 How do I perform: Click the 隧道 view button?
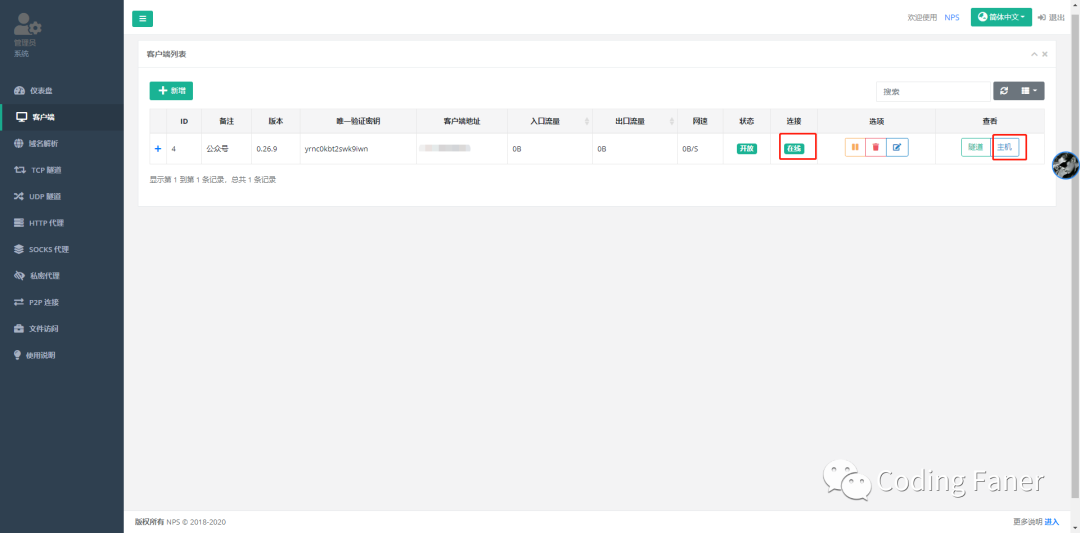975,147
